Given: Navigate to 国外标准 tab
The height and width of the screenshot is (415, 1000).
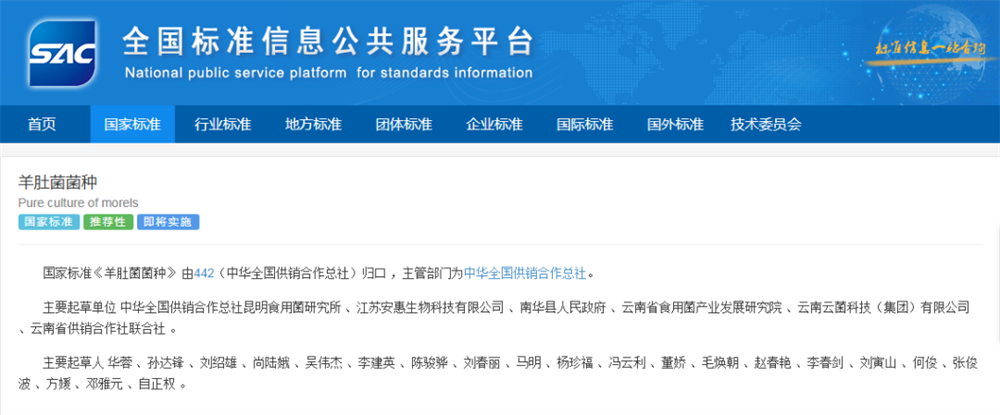Looking at the screenshot, I should point(675,125).
